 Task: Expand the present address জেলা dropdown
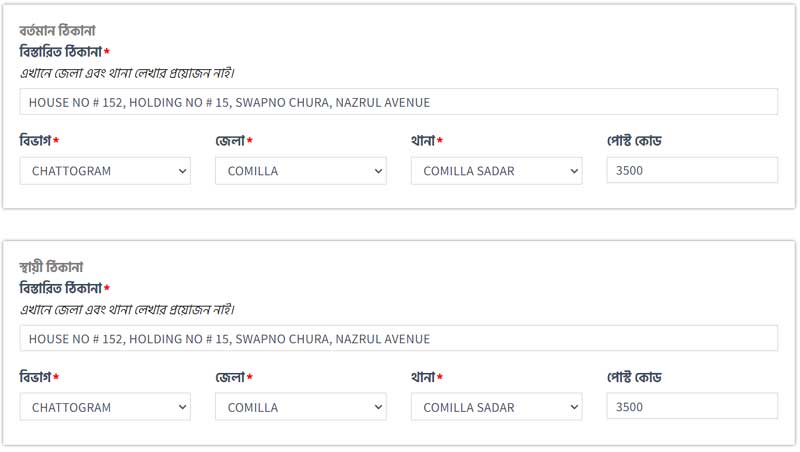tap(300, 171)
